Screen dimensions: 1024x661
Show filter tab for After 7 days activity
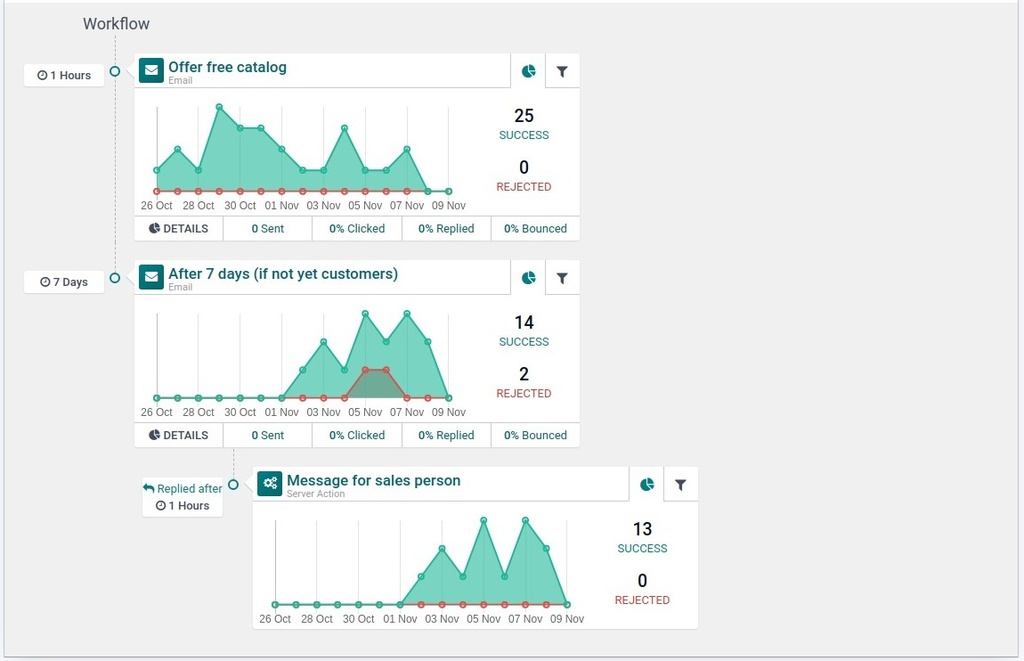562,278
